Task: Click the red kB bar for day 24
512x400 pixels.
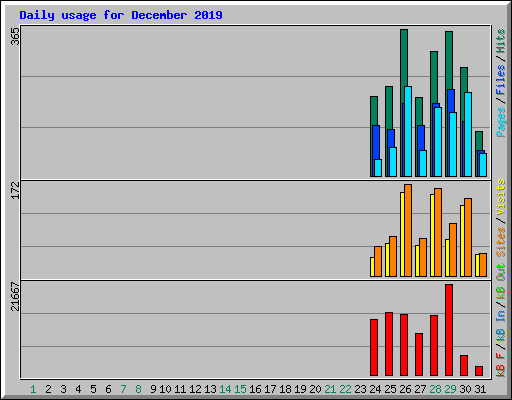Action: point(374,348)
